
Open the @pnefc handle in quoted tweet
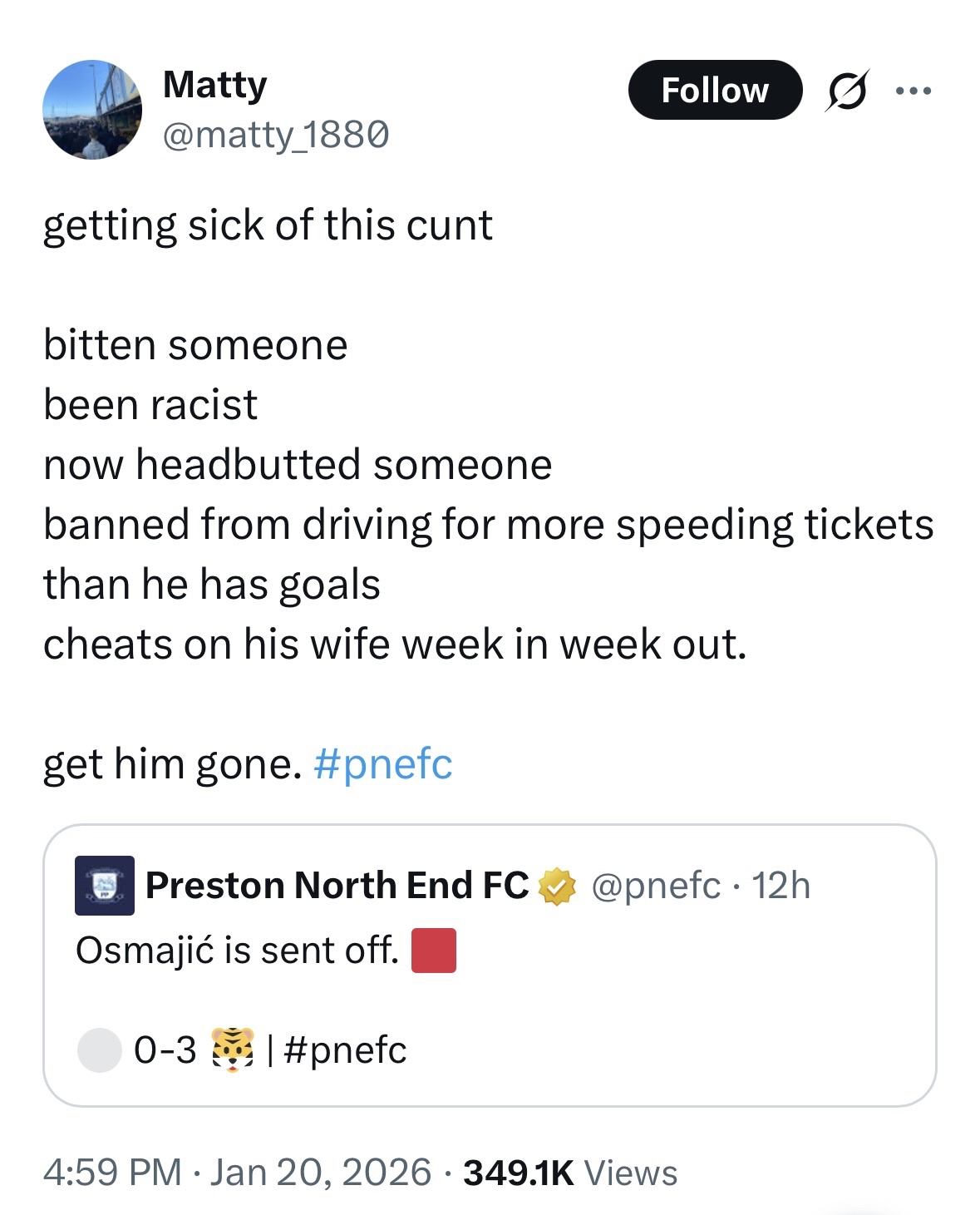[656, 886]
